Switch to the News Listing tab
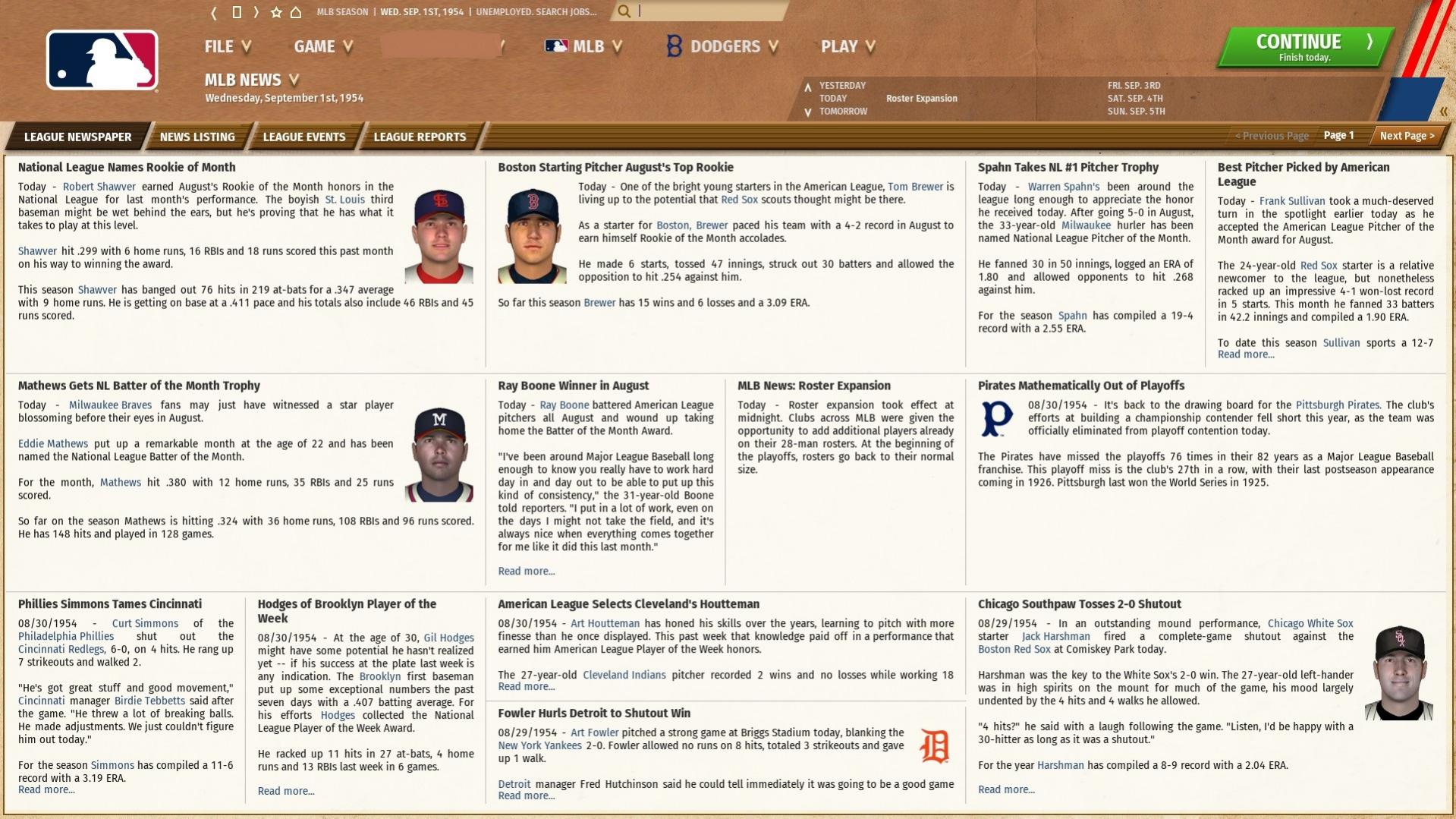 point(197,137)
